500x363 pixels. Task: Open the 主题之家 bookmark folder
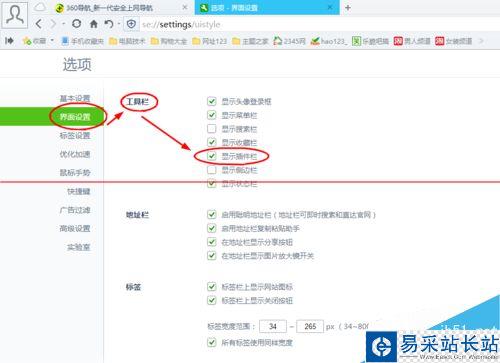tap(250, 41)
